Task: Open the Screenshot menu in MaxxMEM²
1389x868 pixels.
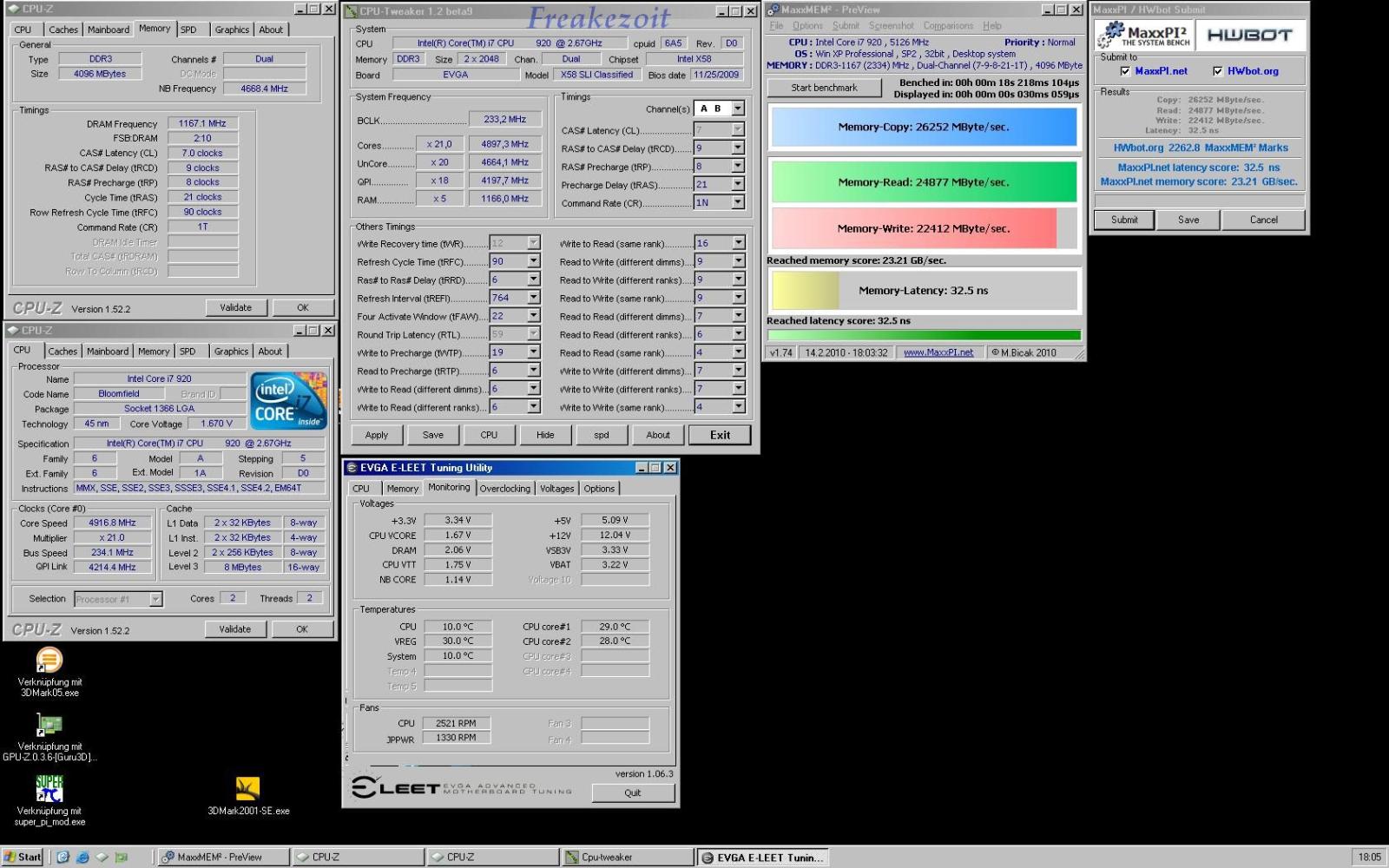Action: [891, 26]
